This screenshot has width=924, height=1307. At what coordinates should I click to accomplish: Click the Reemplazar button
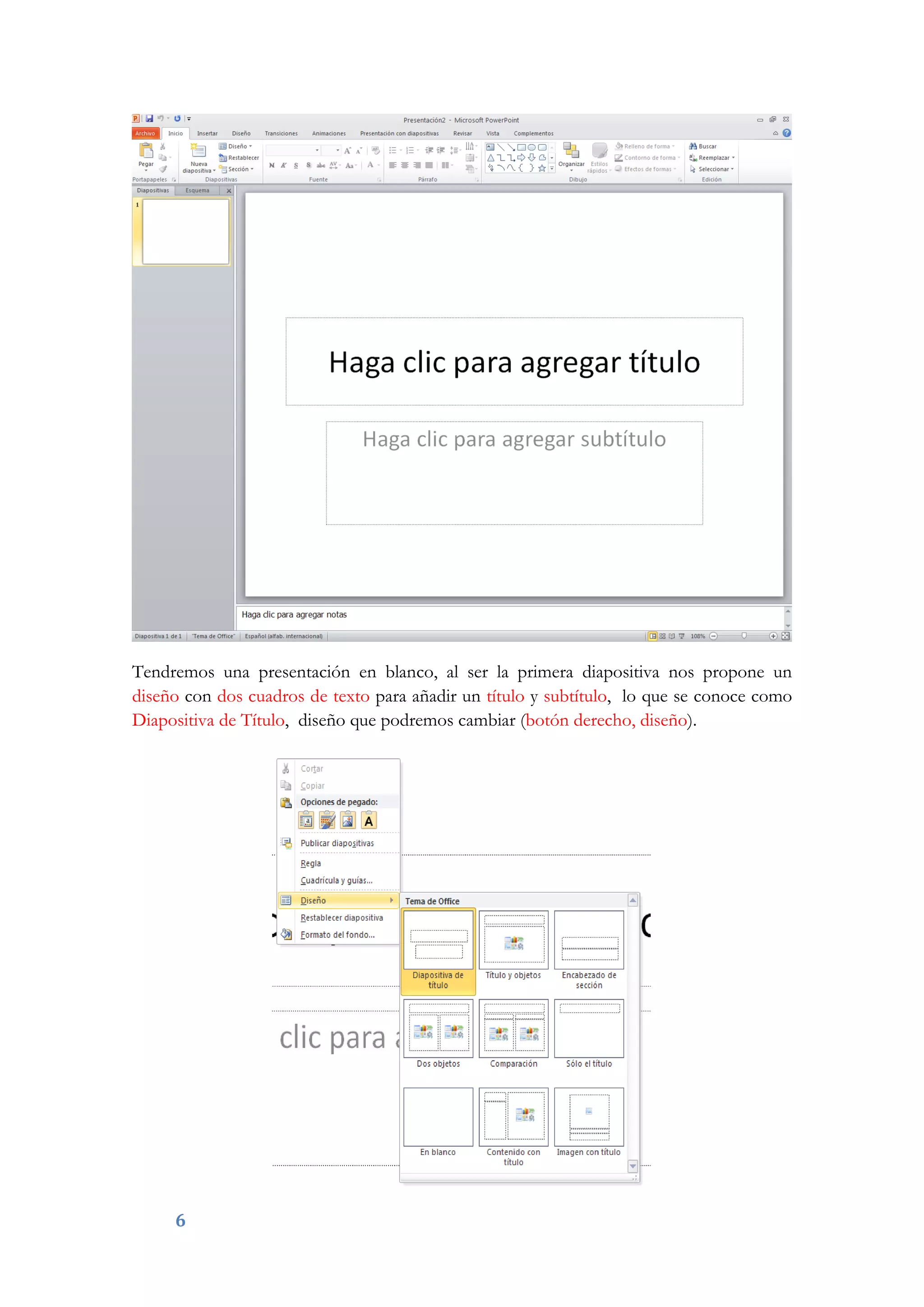(x=712, y=158)
